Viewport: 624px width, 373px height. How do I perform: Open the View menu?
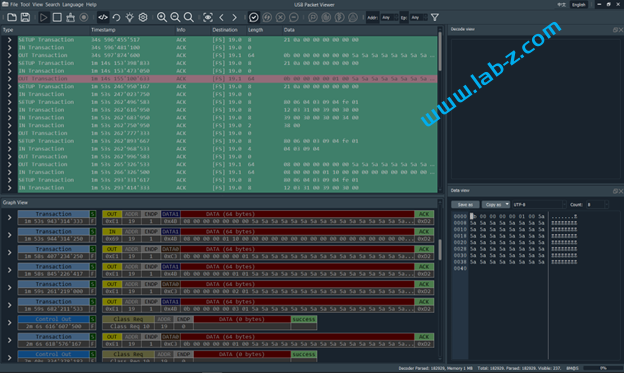37,4
